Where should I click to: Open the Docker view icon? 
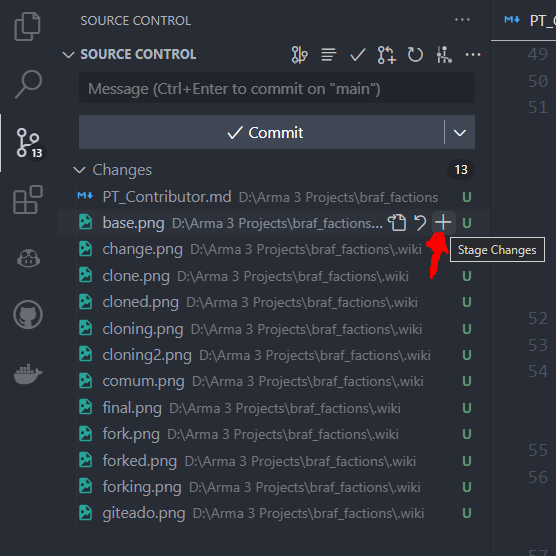[28, 374]
